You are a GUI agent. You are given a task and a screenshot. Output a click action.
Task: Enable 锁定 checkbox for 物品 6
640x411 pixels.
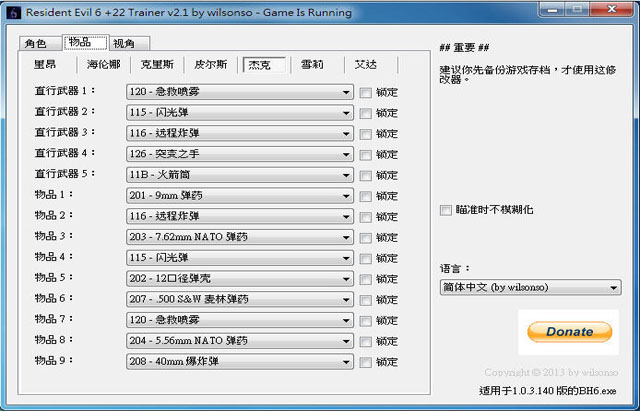pos(365,300)
